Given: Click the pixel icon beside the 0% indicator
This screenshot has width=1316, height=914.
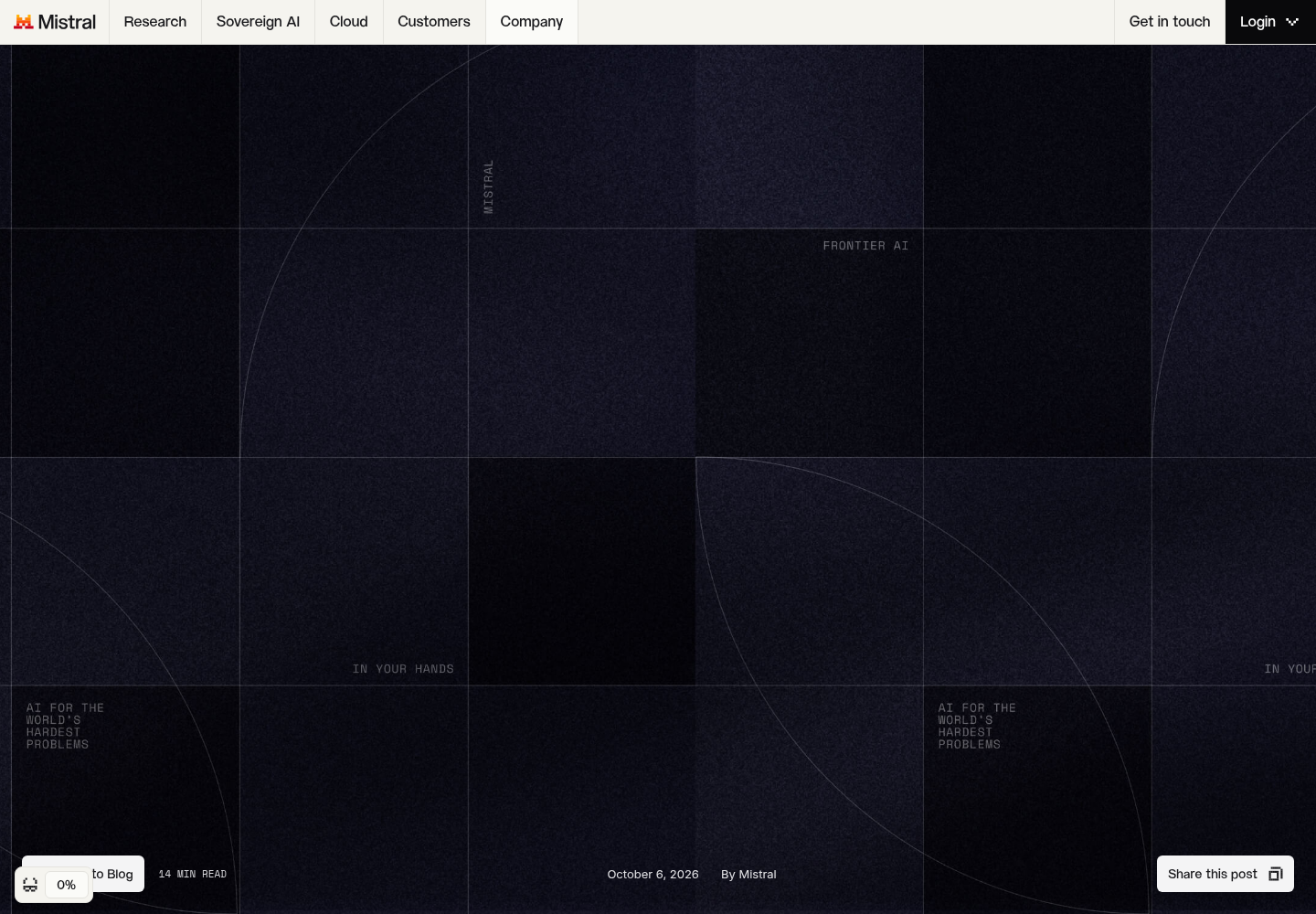Looking at the screenshot, I should tap(30, 885).
